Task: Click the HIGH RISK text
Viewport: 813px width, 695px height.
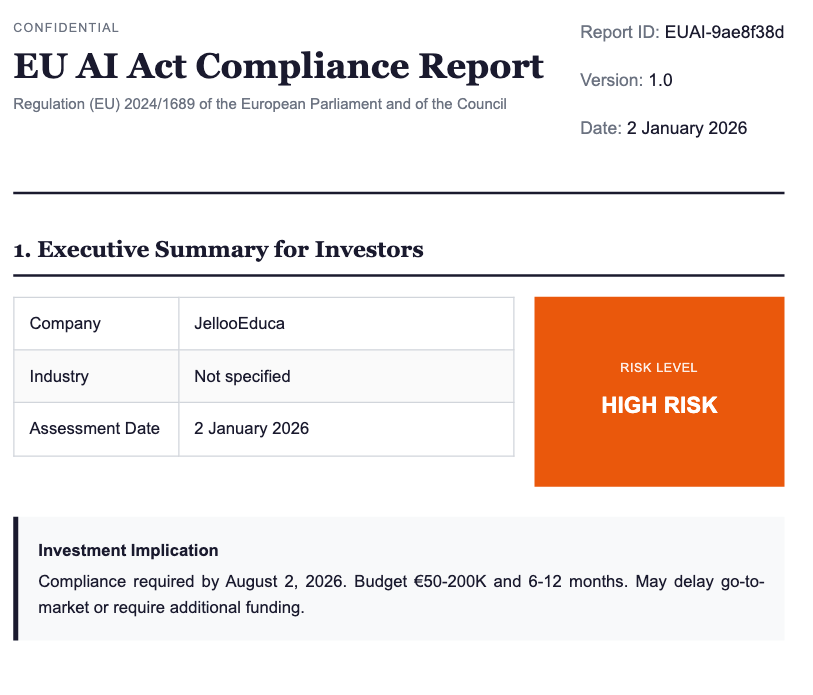Action: pos(659,405)
